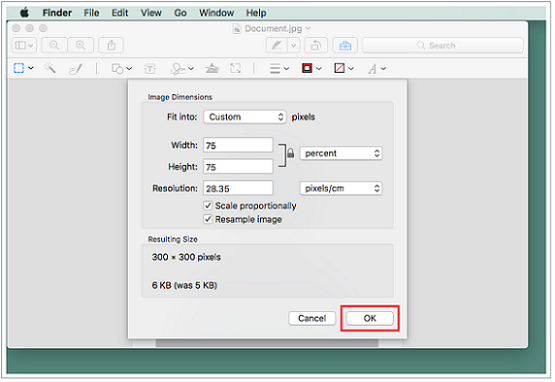Click the zoom out magnifier icon
Screen dimensions: 555x382
click(54, 45)
